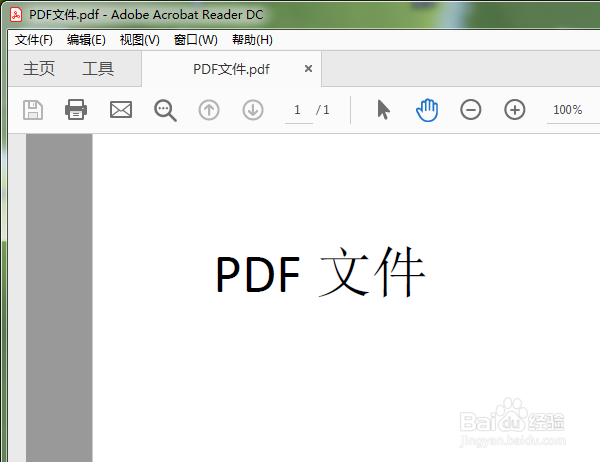
Task: Open the Find text magnifier icon
Action: [x=165, y=111]
